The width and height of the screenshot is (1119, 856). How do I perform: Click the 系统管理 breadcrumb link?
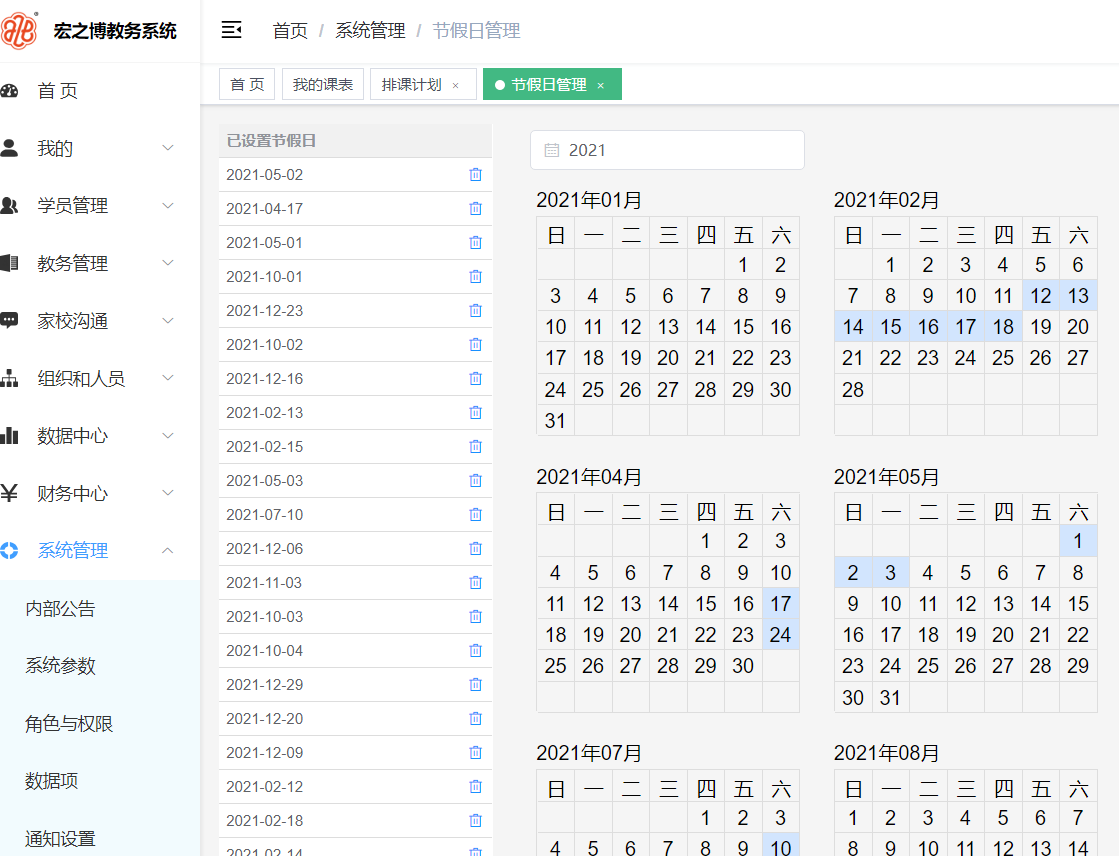pos(369,31)
